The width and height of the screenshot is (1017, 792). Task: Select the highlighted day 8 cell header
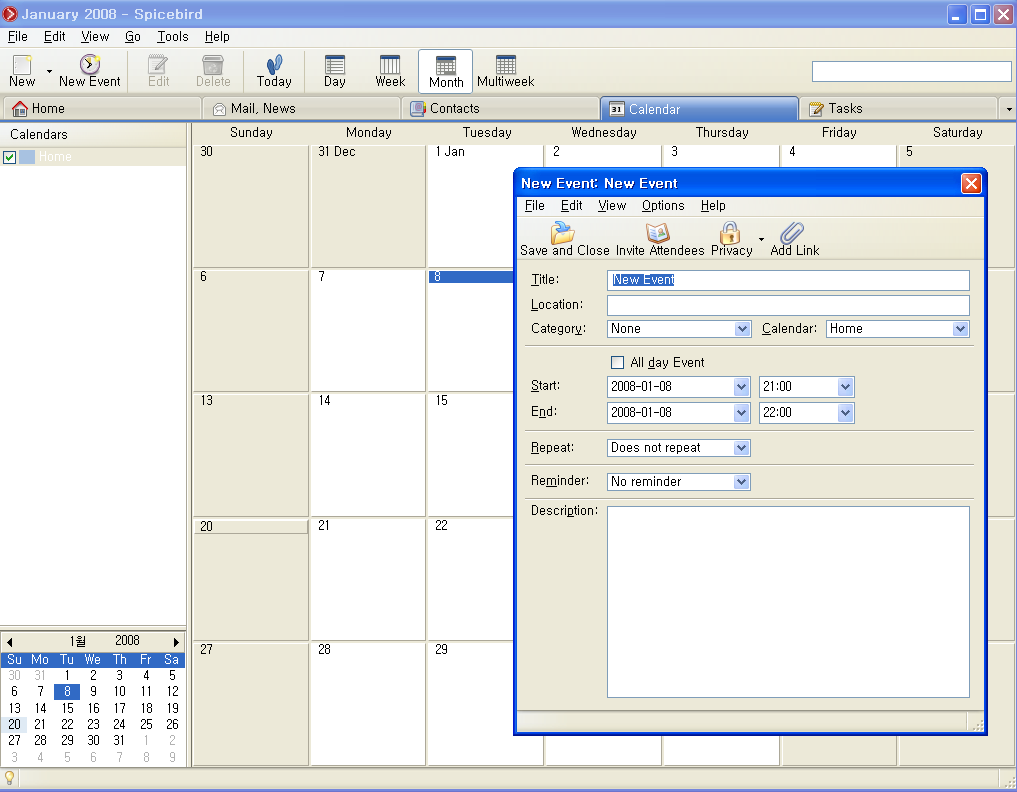(472, 277)
